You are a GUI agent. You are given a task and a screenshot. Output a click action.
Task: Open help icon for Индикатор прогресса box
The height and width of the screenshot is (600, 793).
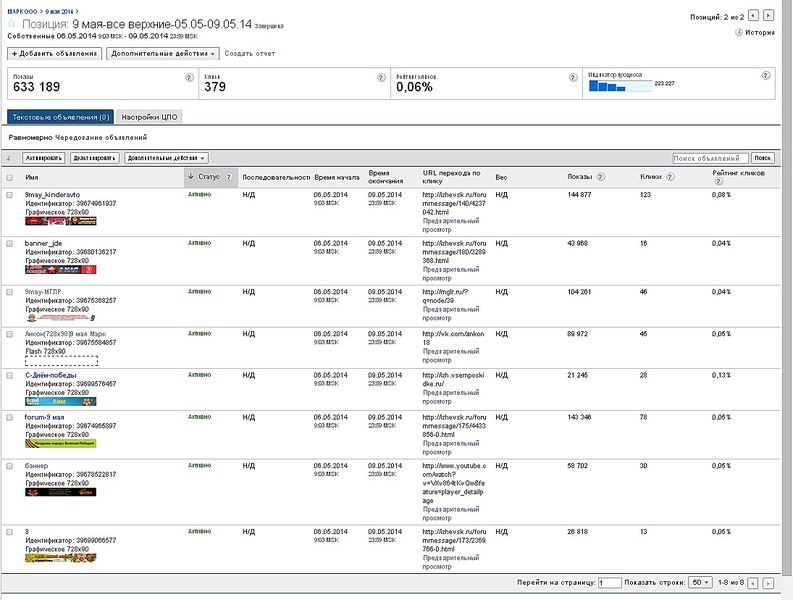pos(766,75)
